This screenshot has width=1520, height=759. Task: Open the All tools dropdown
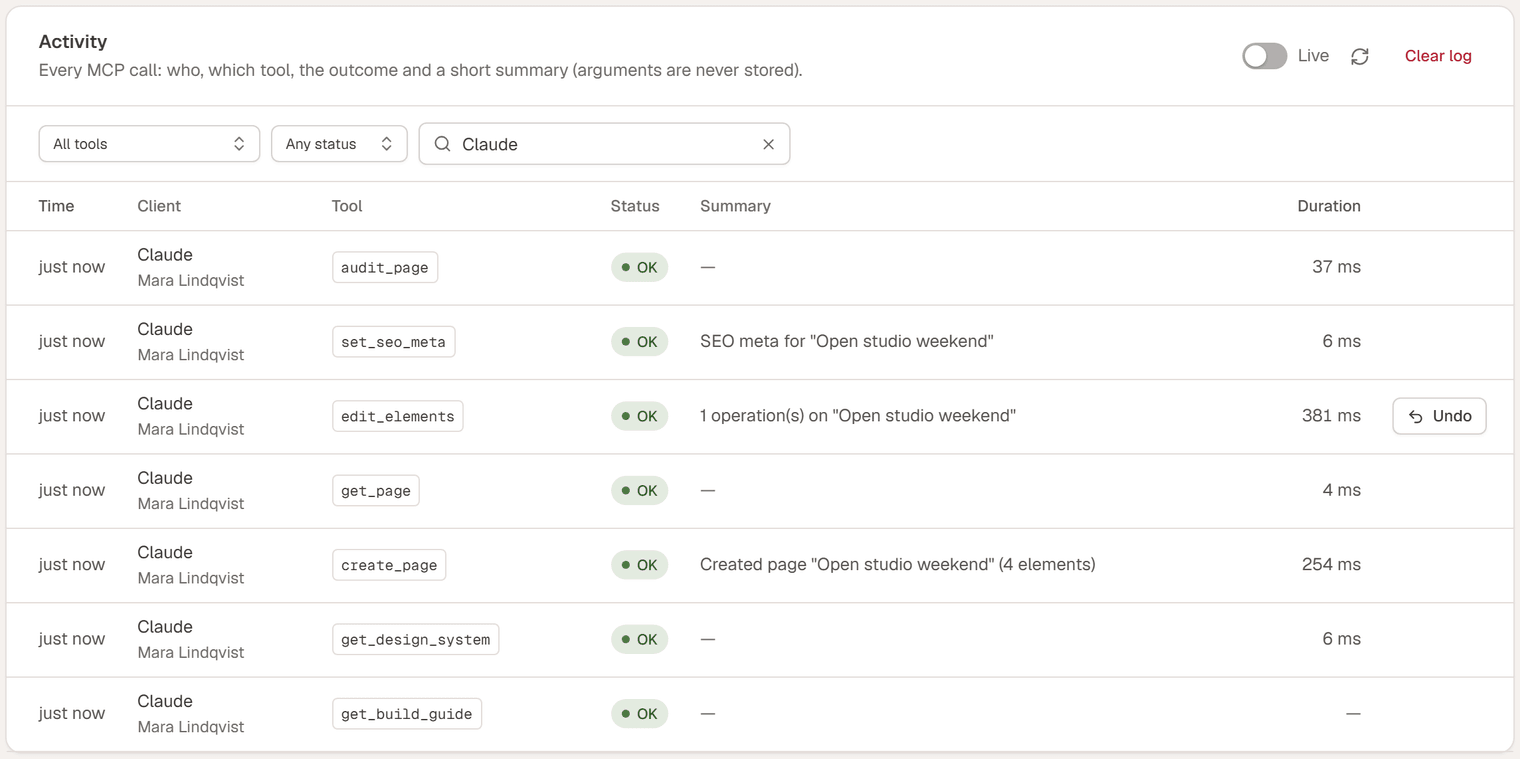(149, 144)
